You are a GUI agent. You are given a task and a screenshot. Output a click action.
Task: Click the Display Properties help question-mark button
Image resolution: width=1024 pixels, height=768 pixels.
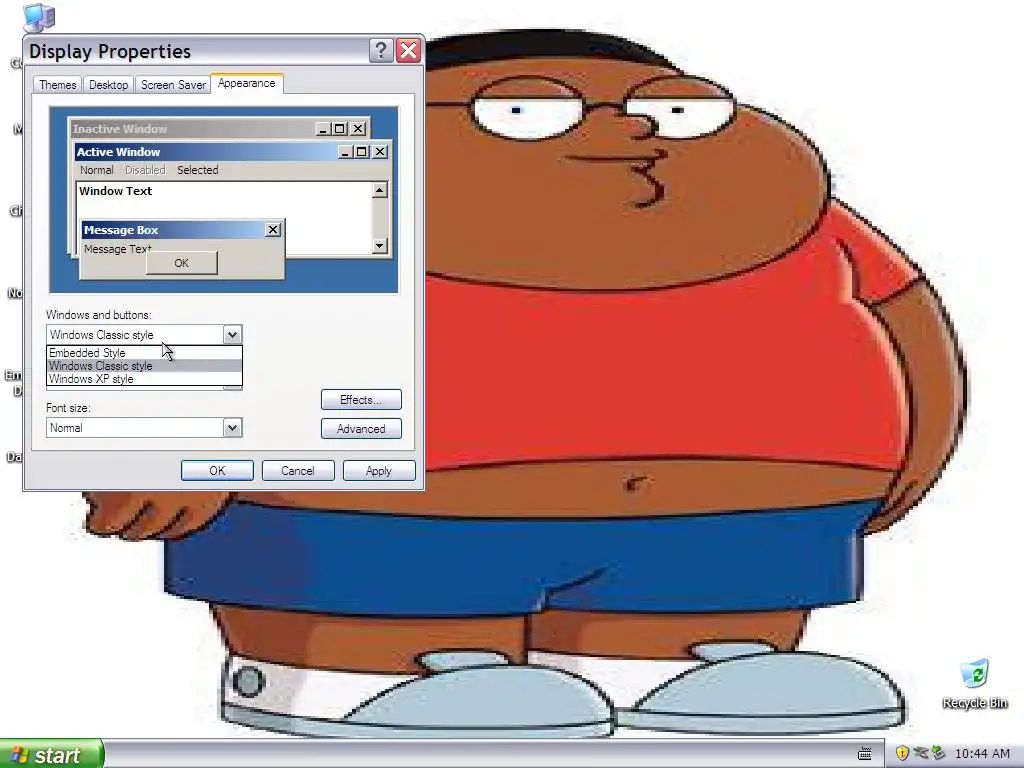(x=381, y=50)
